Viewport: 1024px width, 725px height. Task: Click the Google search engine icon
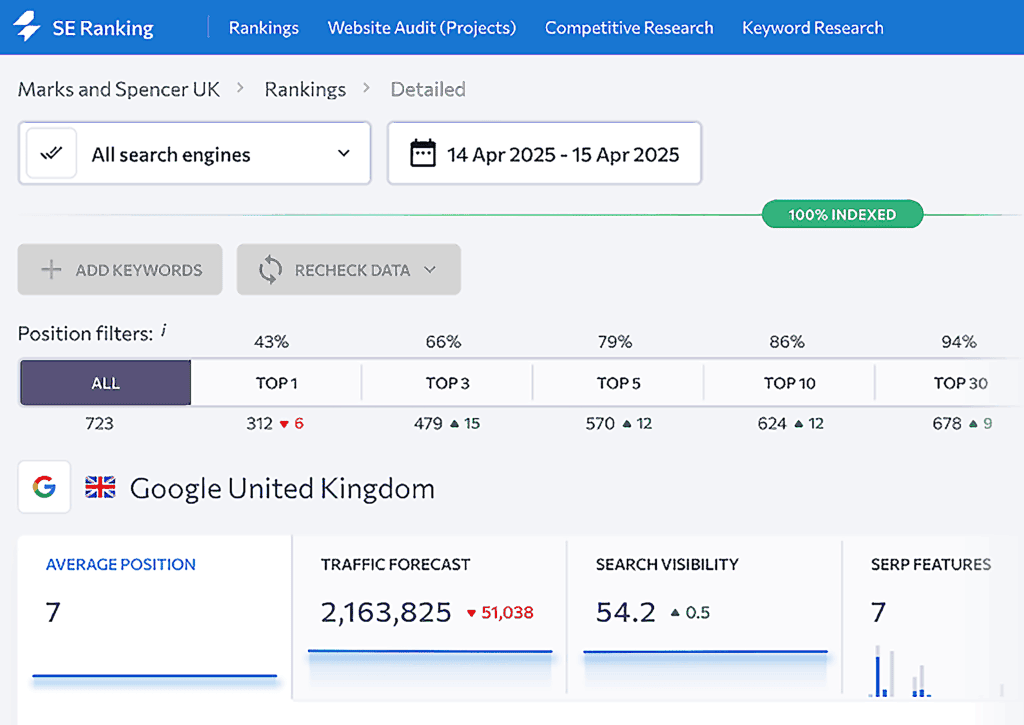tap(43, 487)
